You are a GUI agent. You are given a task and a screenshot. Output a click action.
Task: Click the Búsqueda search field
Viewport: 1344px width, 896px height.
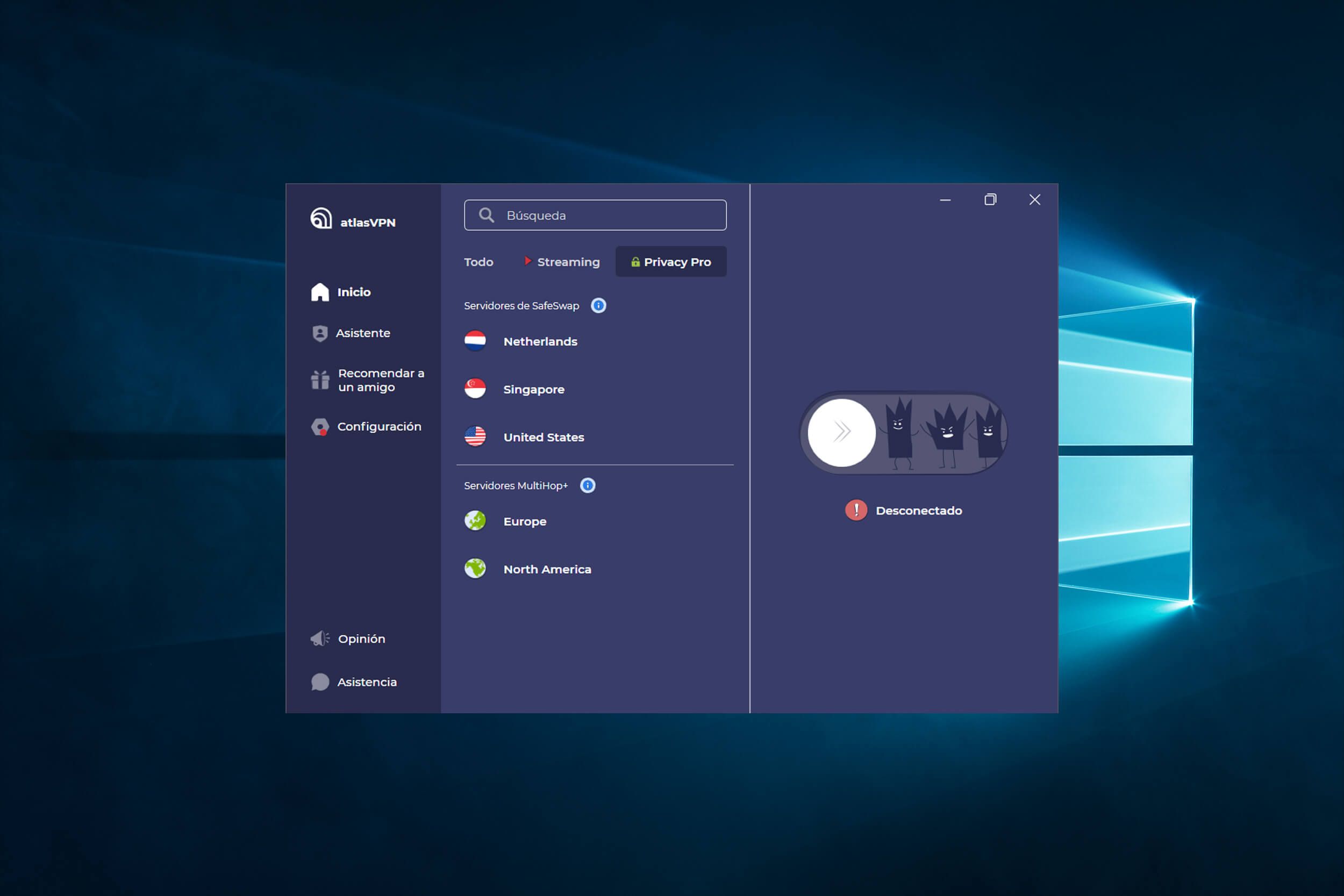[595, 215]
